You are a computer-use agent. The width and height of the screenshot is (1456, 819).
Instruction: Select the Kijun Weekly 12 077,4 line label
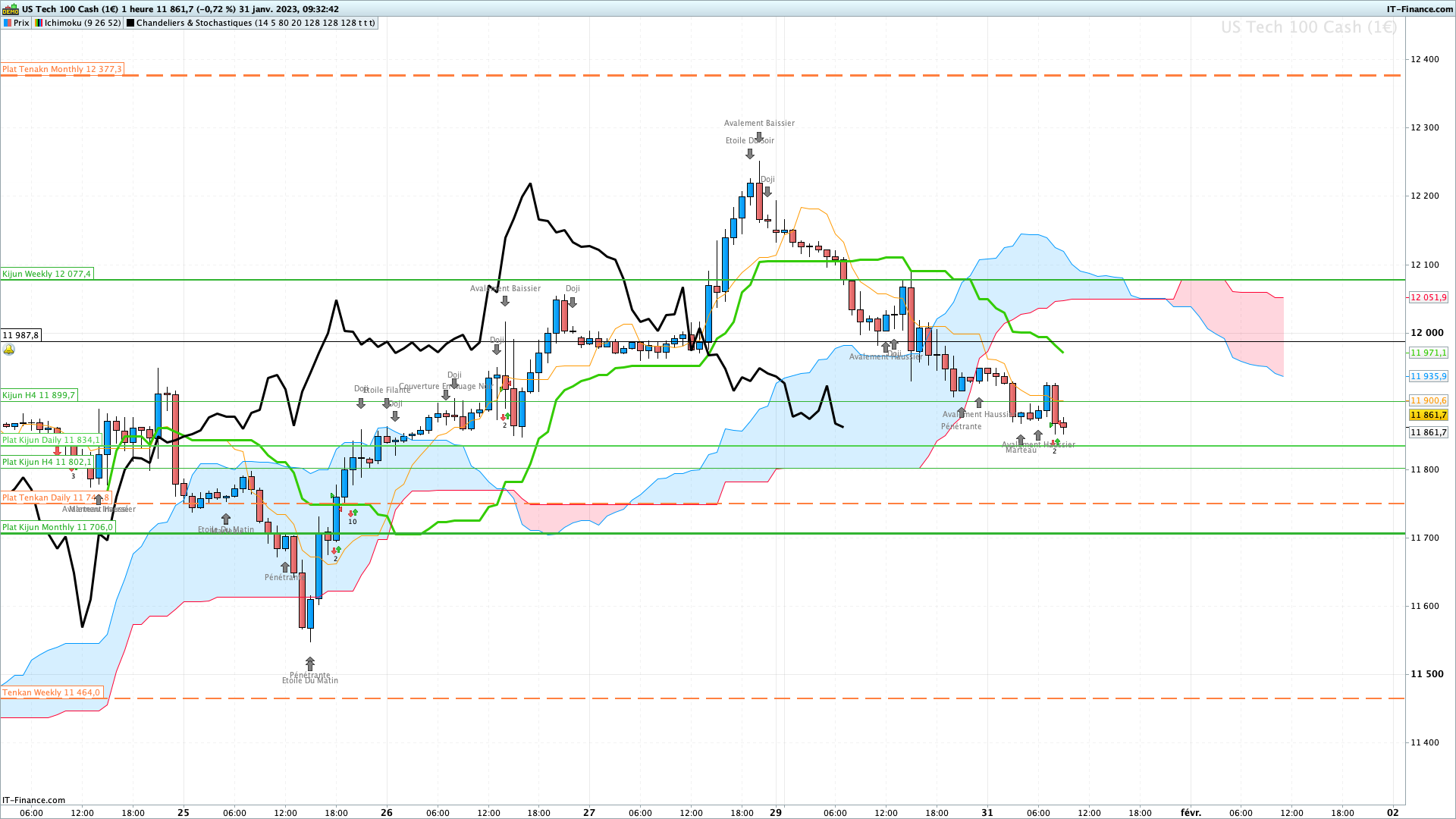47,274
